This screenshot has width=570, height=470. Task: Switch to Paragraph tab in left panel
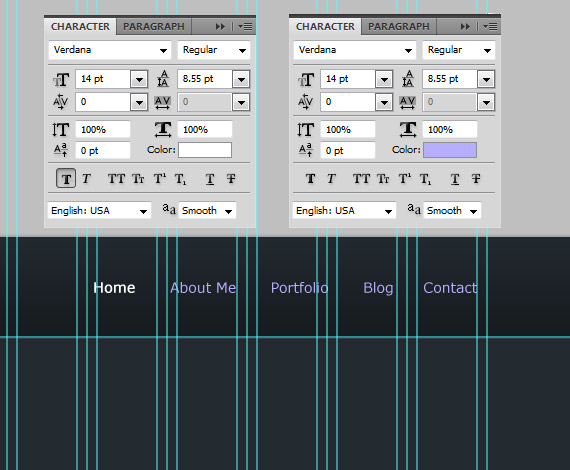154,27
